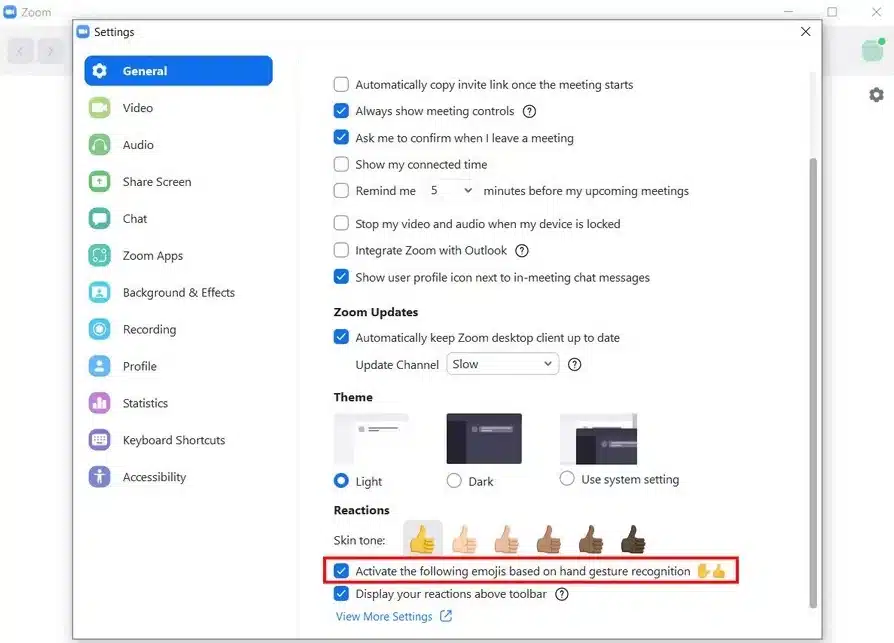
Task: Check Integrate Zoom with Outlook
Action: tap(341, 250)
